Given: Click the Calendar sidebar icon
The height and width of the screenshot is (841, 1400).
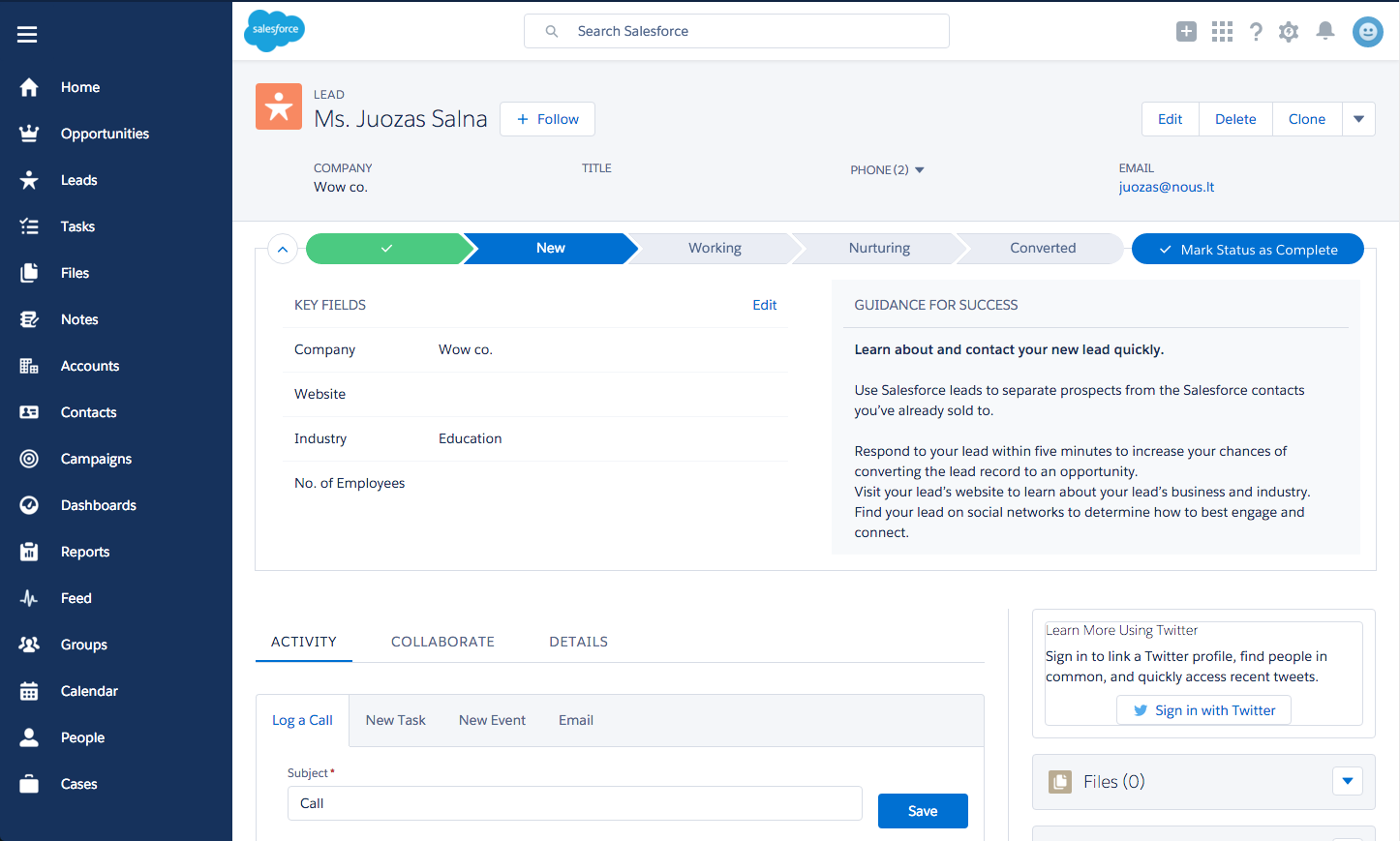Looking at the screenshot, I should click(x=29, y=691).
